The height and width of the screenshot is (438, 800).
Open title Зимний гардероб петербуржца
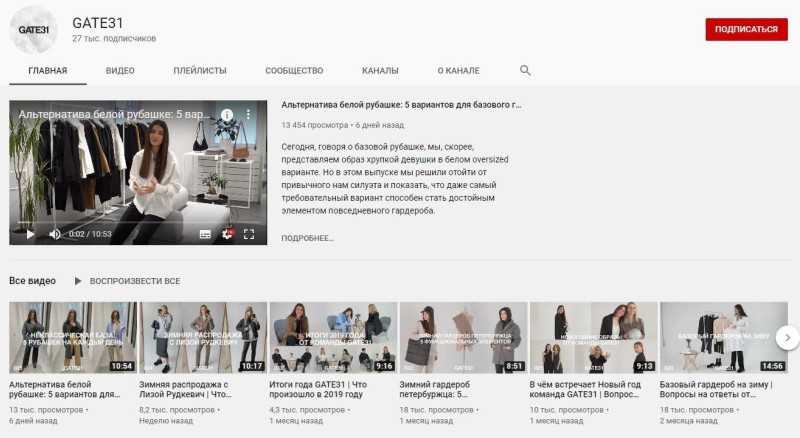tap(435, 390)
